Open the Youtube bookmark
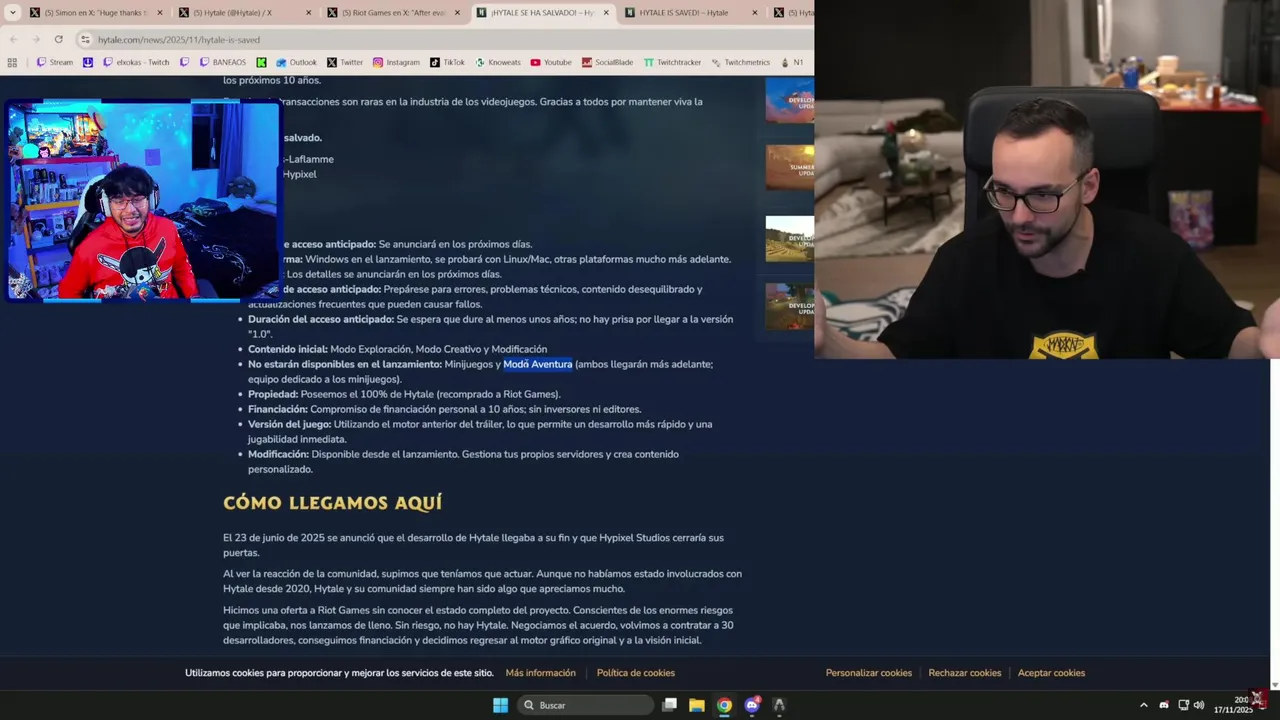 coord(551,62)
